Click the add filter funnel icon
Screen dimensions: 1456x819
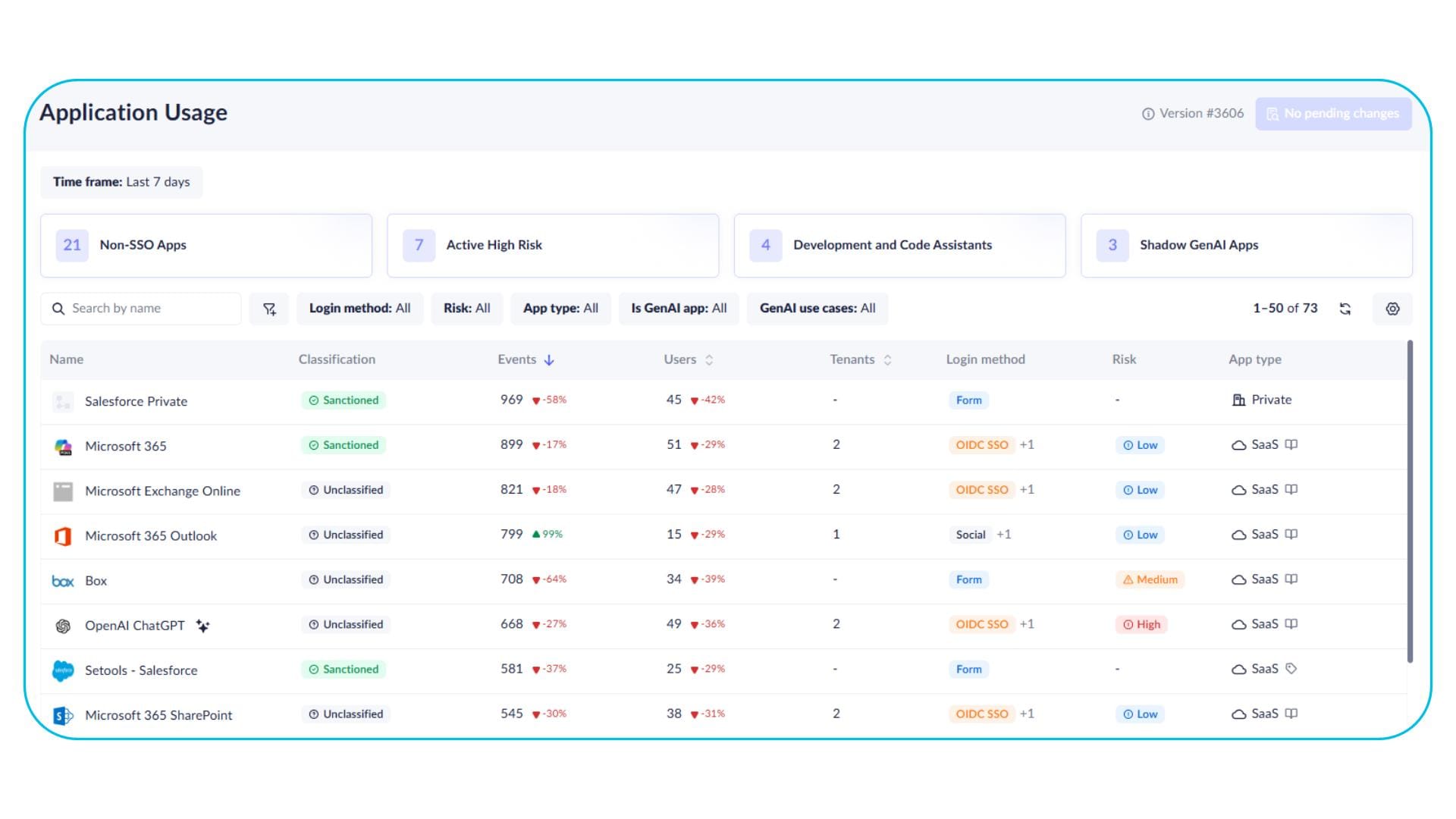point(269,309)
